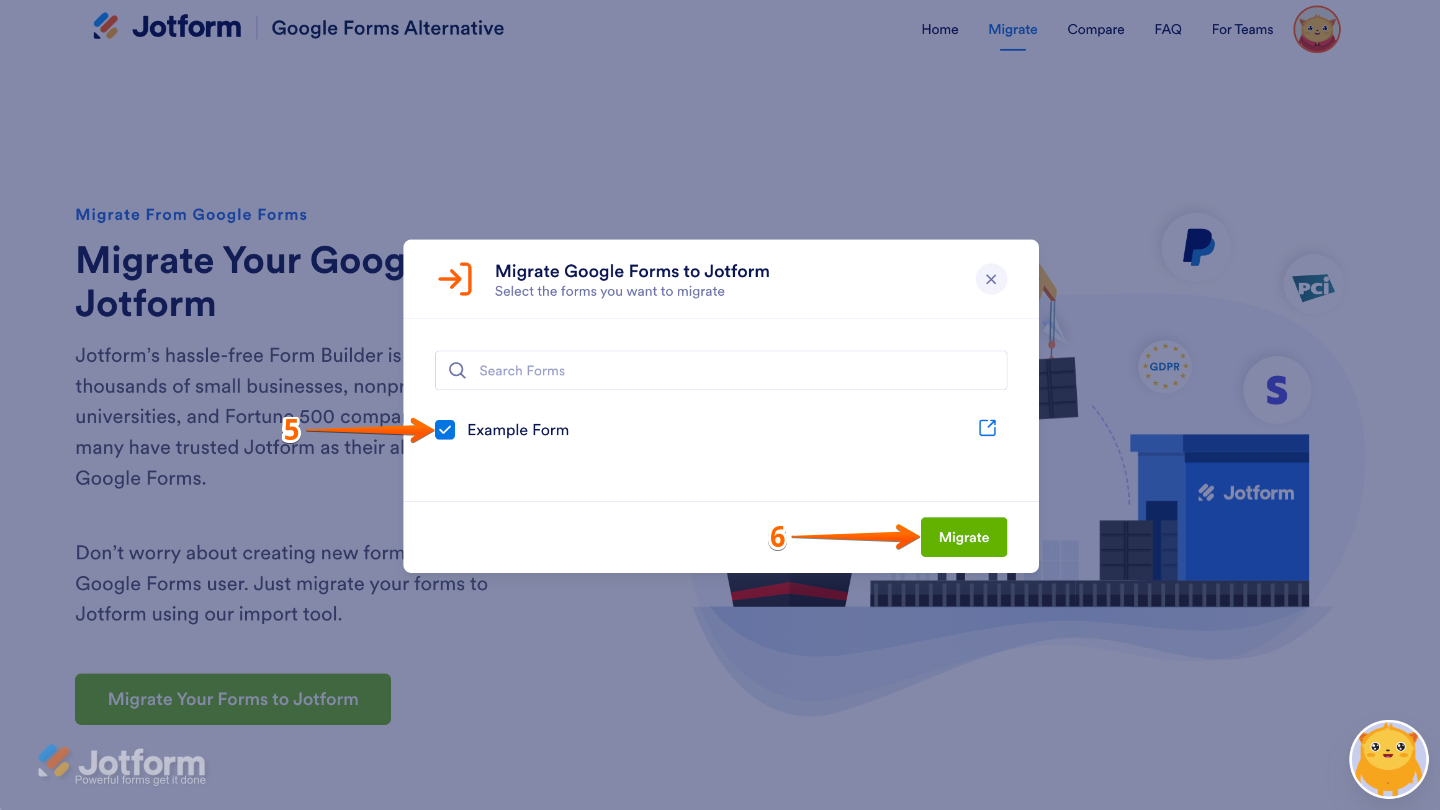Open the Podo mascot chat helper
The image size is (1440, 810).
1389,758
